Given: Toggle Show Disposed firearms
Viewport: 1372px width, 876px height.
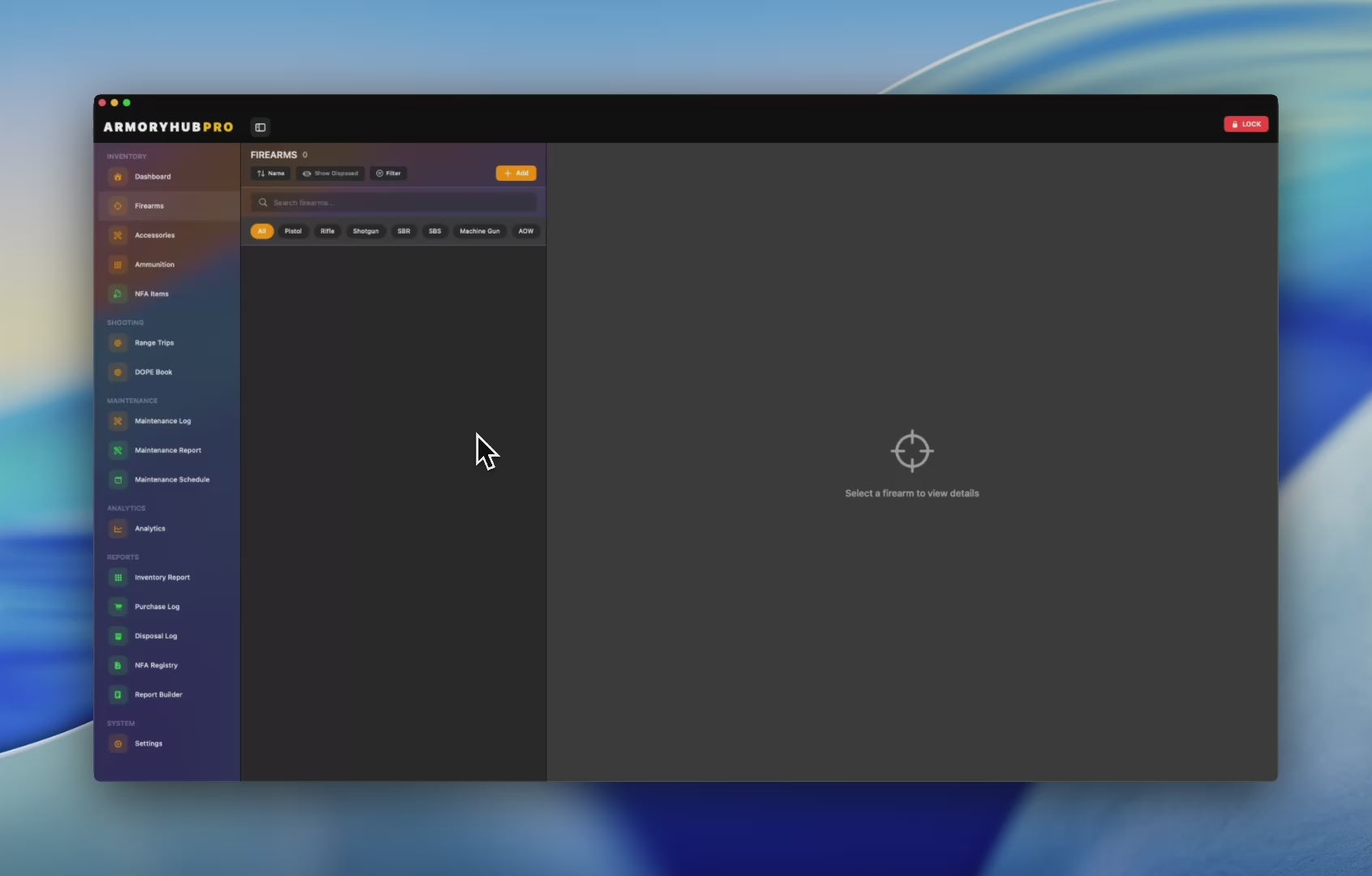Looking at the screenshot, I should point(330,174).
